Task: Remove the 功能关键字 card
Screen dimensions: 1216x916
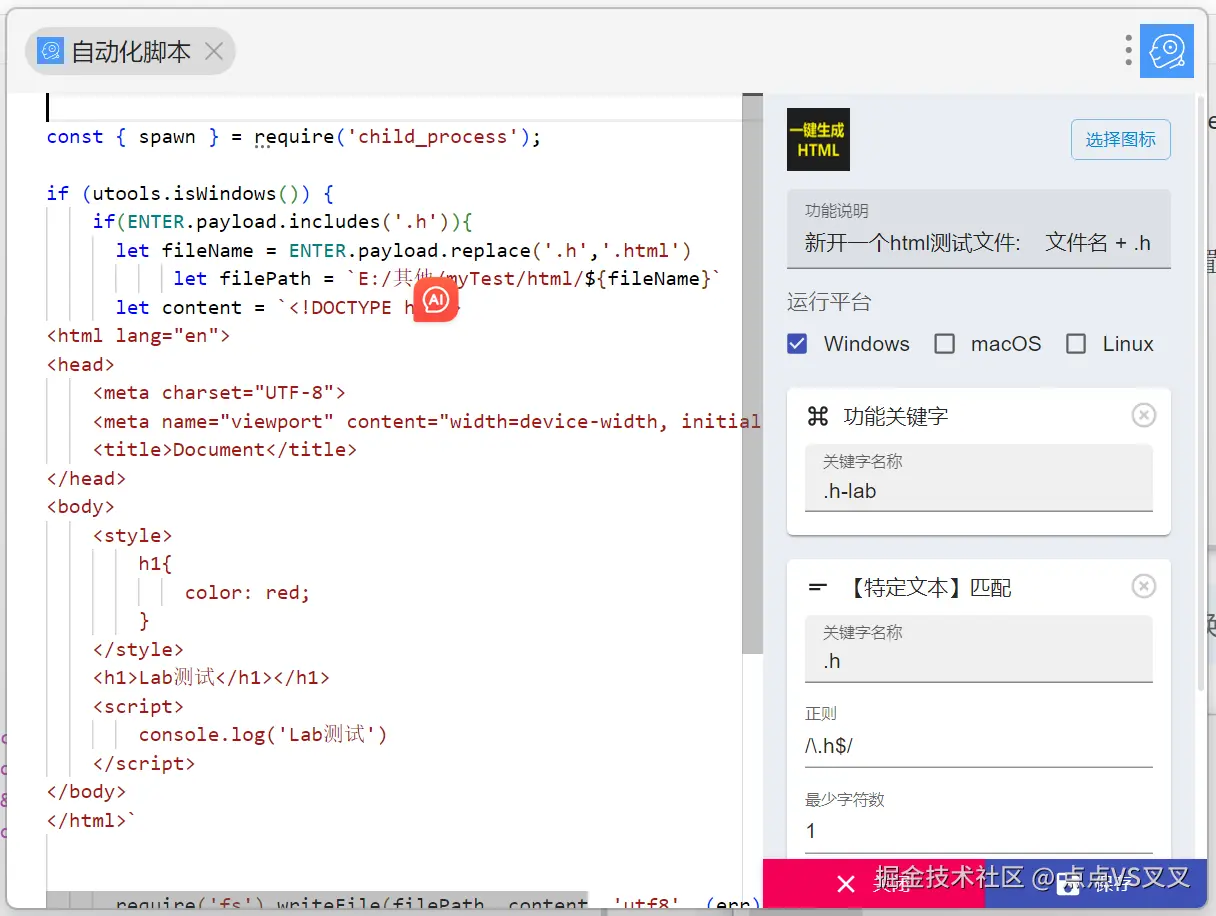Action: tap(1143, 415)
